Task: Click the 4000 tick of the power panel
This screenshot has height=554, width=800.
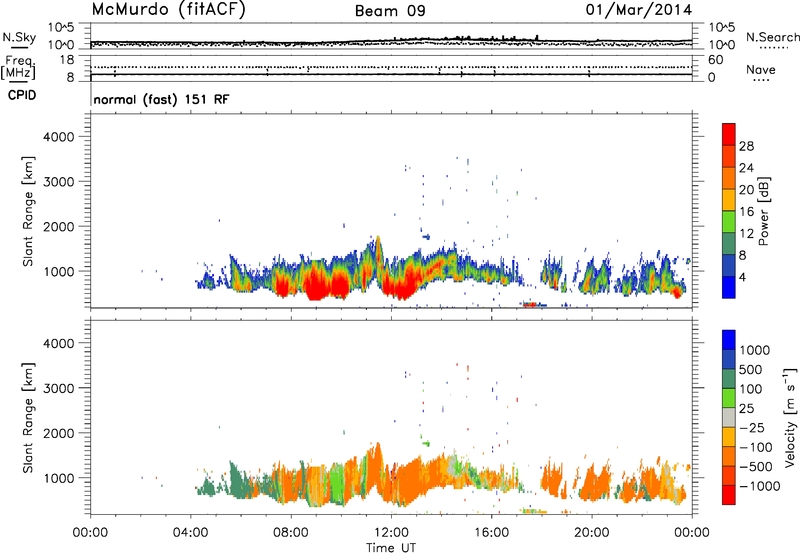Action: point(58,137)
